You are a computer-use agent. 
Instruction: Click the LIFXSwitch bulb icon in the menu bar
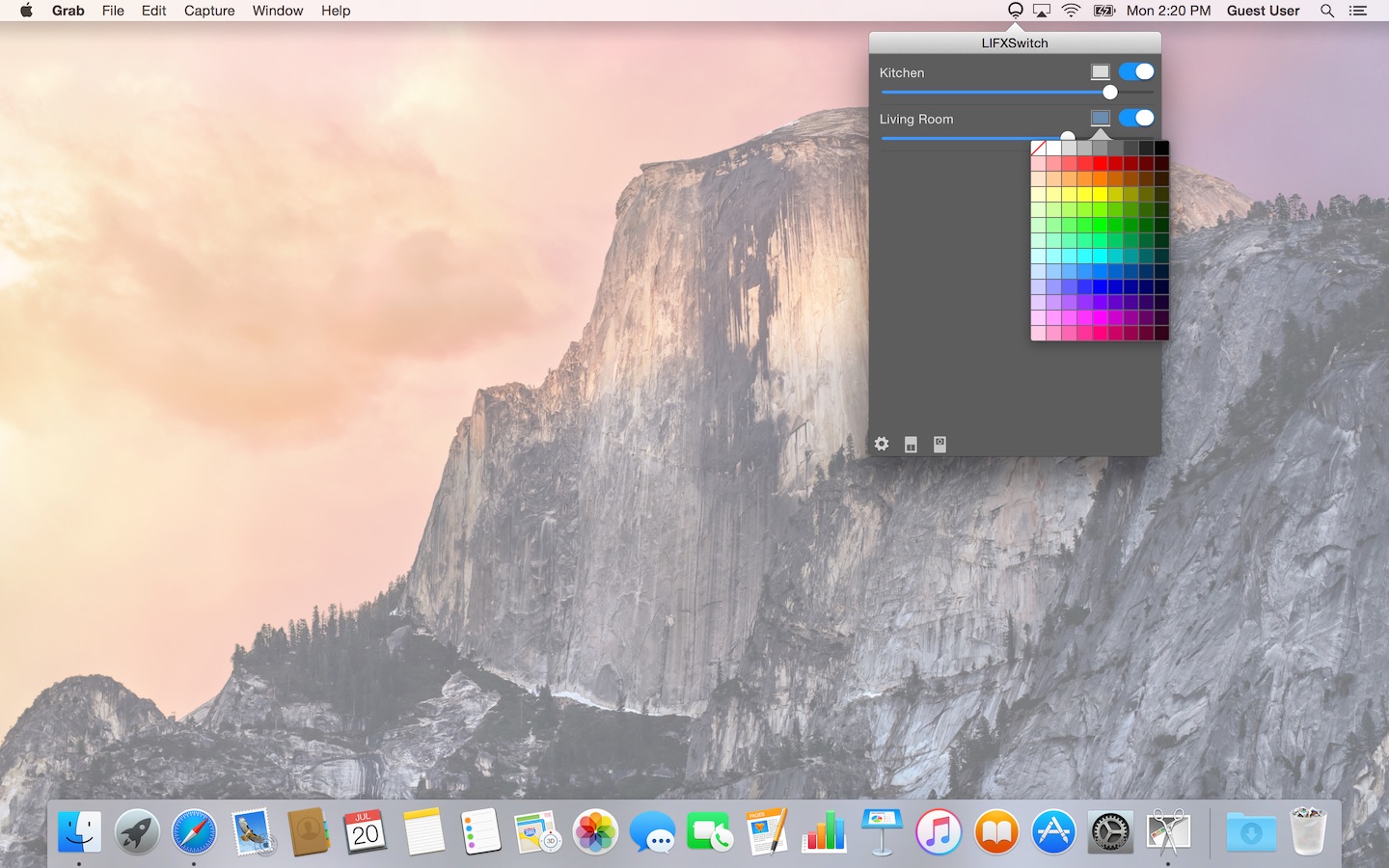pyautogui.click(x=1015, y=11)
